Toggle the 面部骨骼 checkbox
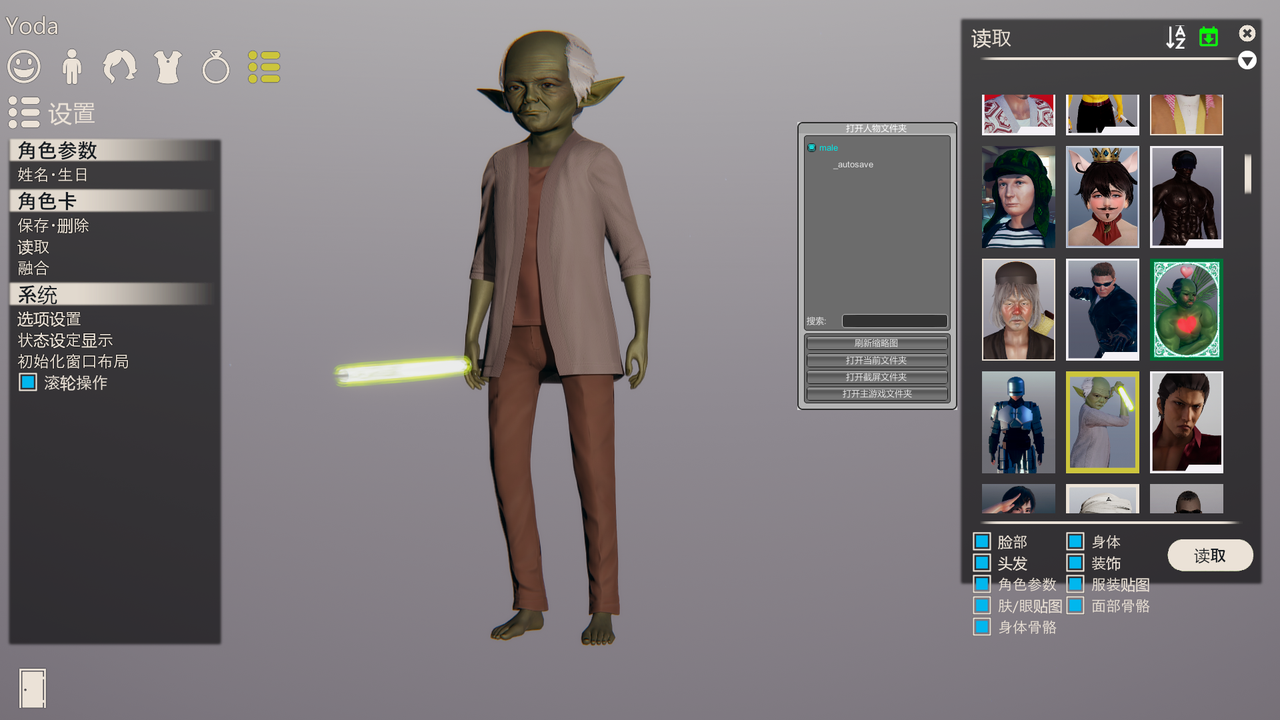Image resolution: width=1280 pixels, height=720 pixels. (x=1075, y=606)
